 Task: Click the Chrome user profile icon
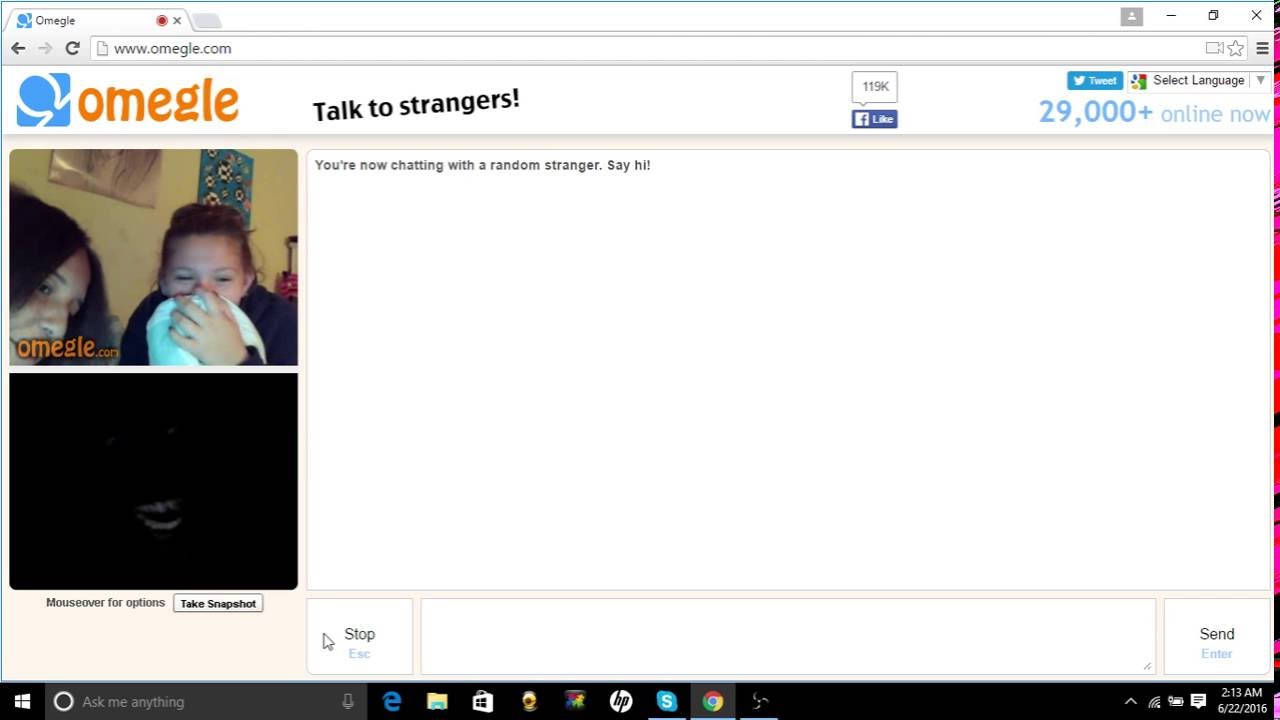point(1131,16)
